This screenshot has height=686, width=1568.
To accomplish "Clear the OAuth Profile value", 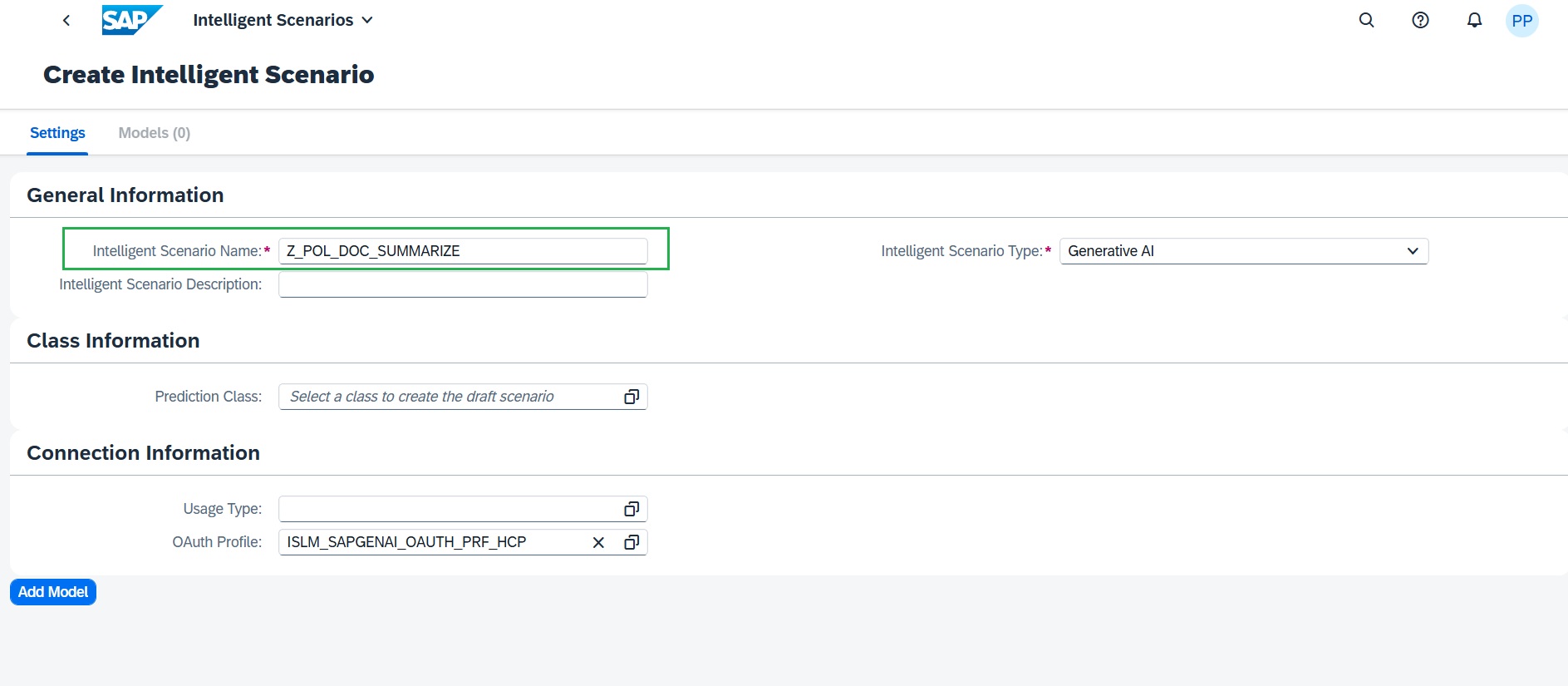I will click(598, 542).
